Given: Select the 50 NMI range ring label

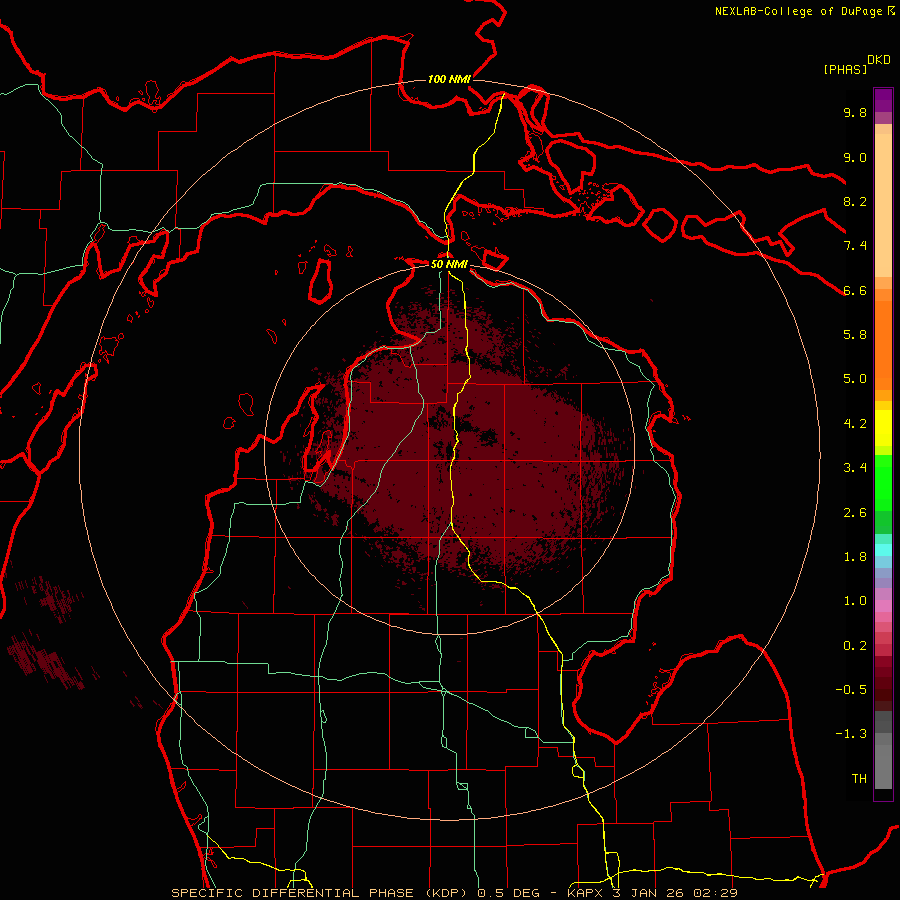Looking at the screenshot, I should click(449, 264).
